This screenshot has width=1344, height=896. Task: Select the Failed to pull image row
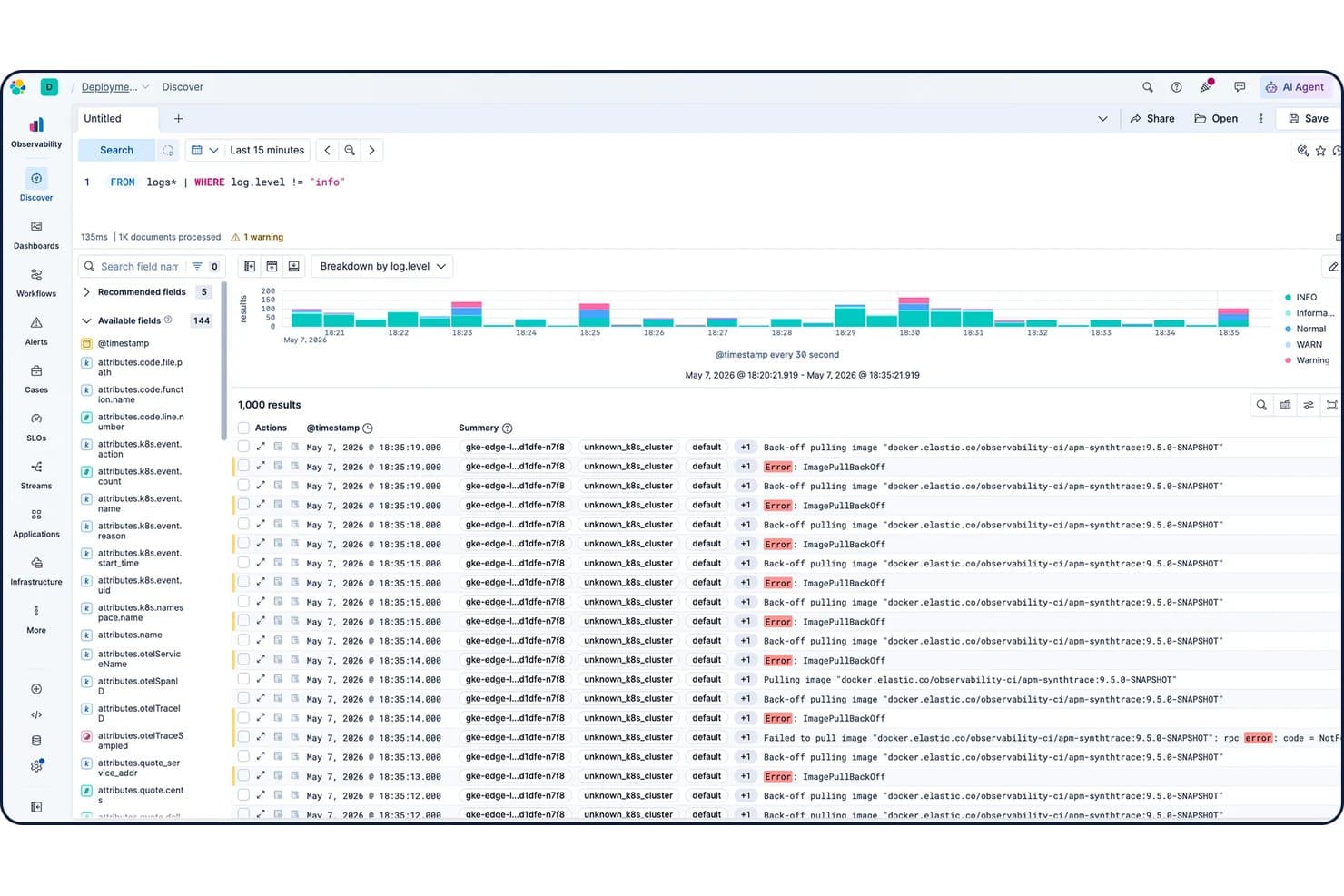tap(243, 737)
